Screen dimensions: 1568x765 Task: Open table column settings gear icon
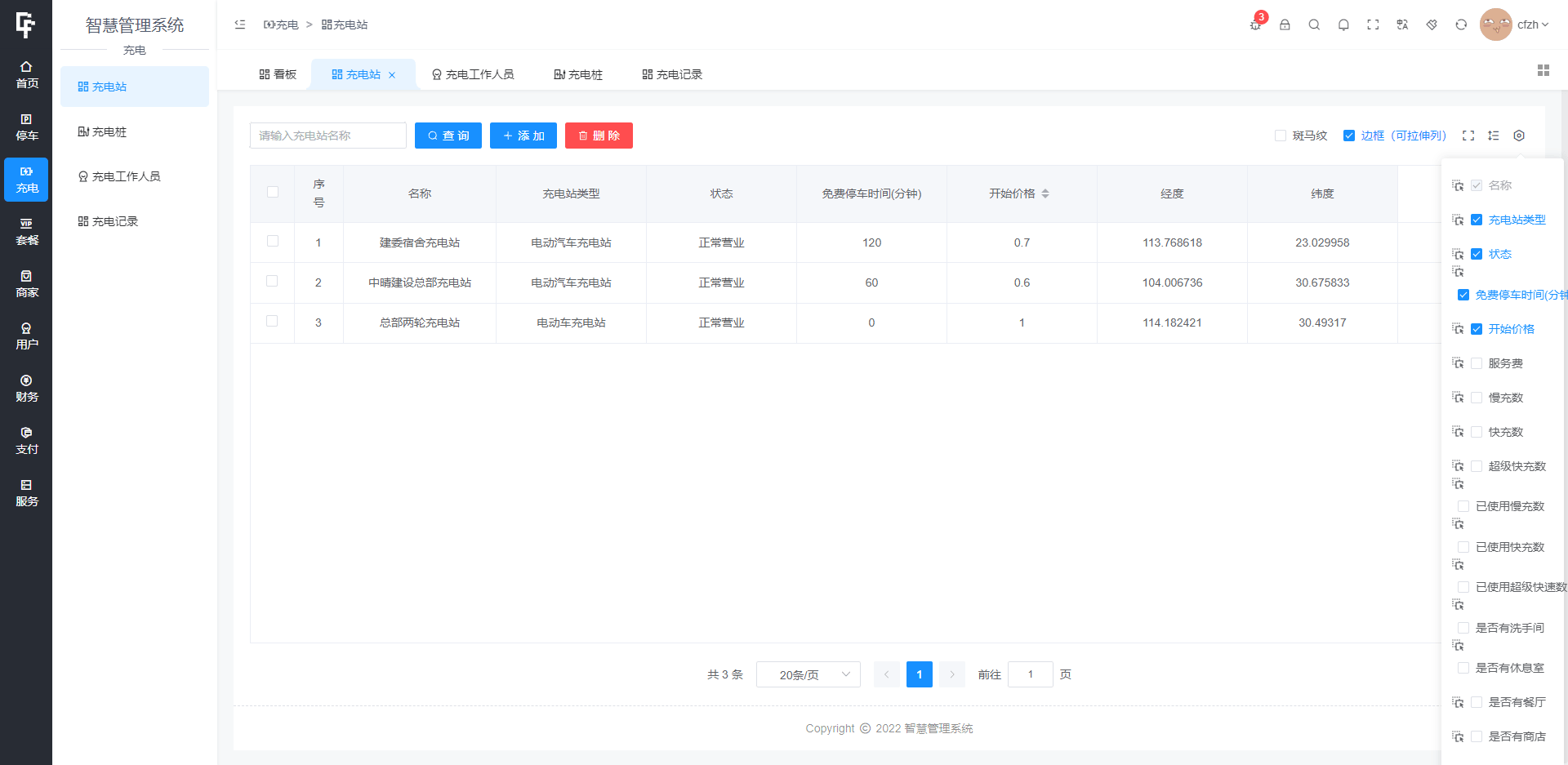tap(1519, 136)
